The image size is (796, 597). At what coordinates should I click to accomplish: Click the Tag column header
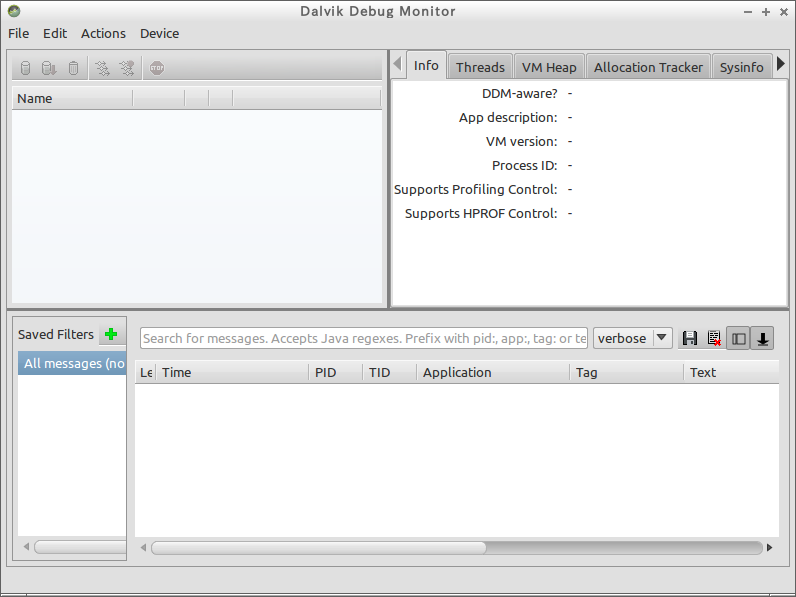626,373
